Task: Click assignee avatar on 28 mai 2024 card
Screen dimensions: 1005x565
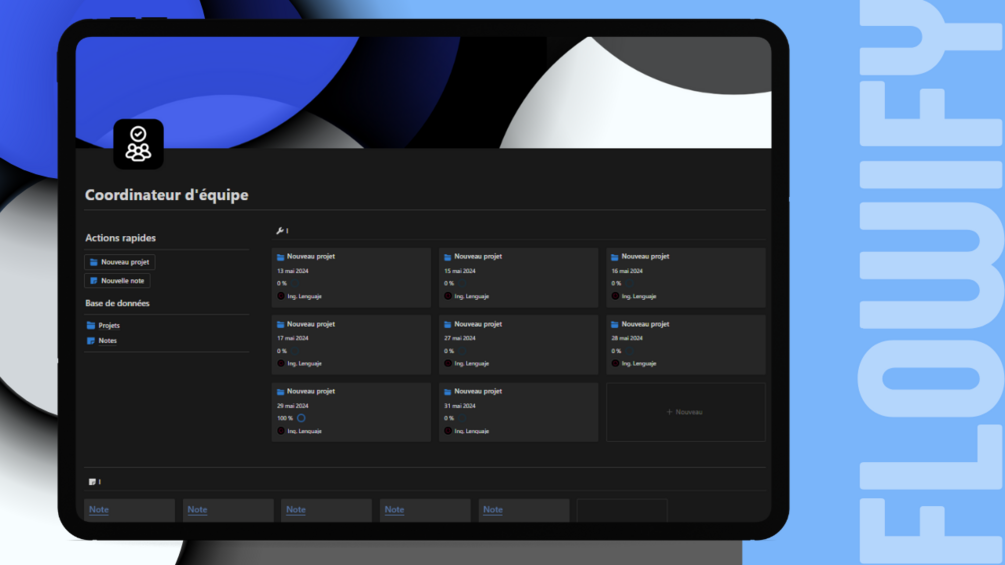Action: tap(615, 363)
